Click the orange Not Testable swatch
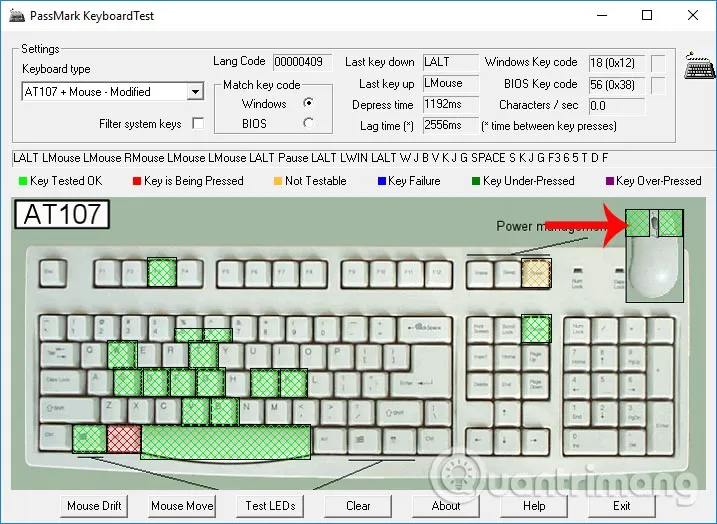Viewport: 717px width, 524px height. (x=278, y=181)
